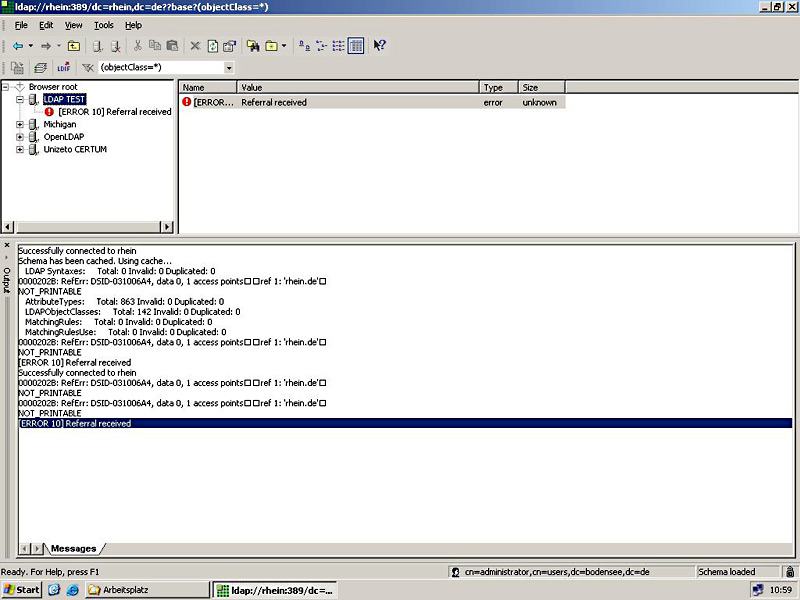Open the Tools menu
This screenshot has width=800, height=600.
pyautogui.click(x=104, y=25)
